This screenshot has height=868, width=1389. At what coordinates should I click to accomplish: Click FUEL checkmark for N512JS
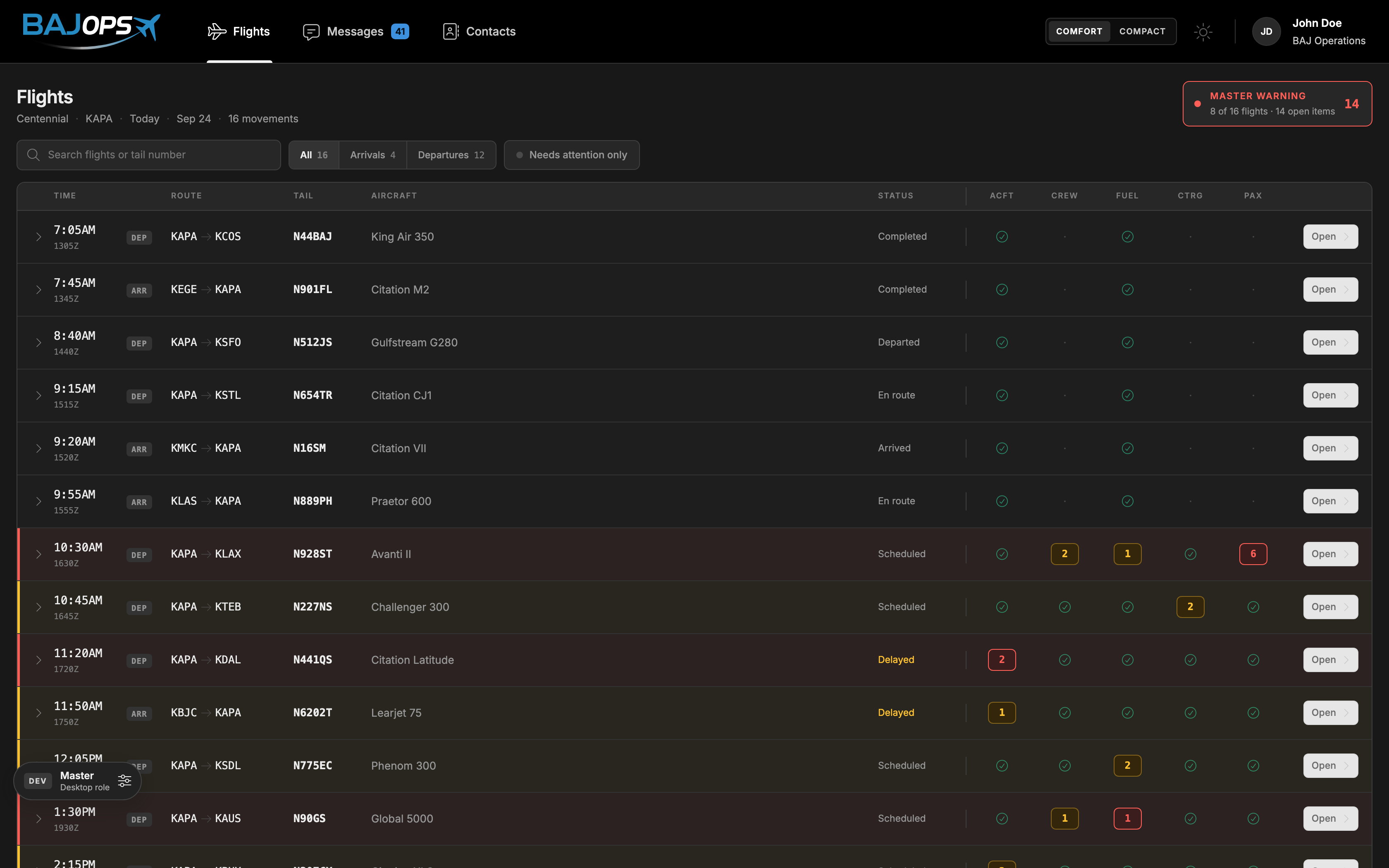click(1127, 342)
